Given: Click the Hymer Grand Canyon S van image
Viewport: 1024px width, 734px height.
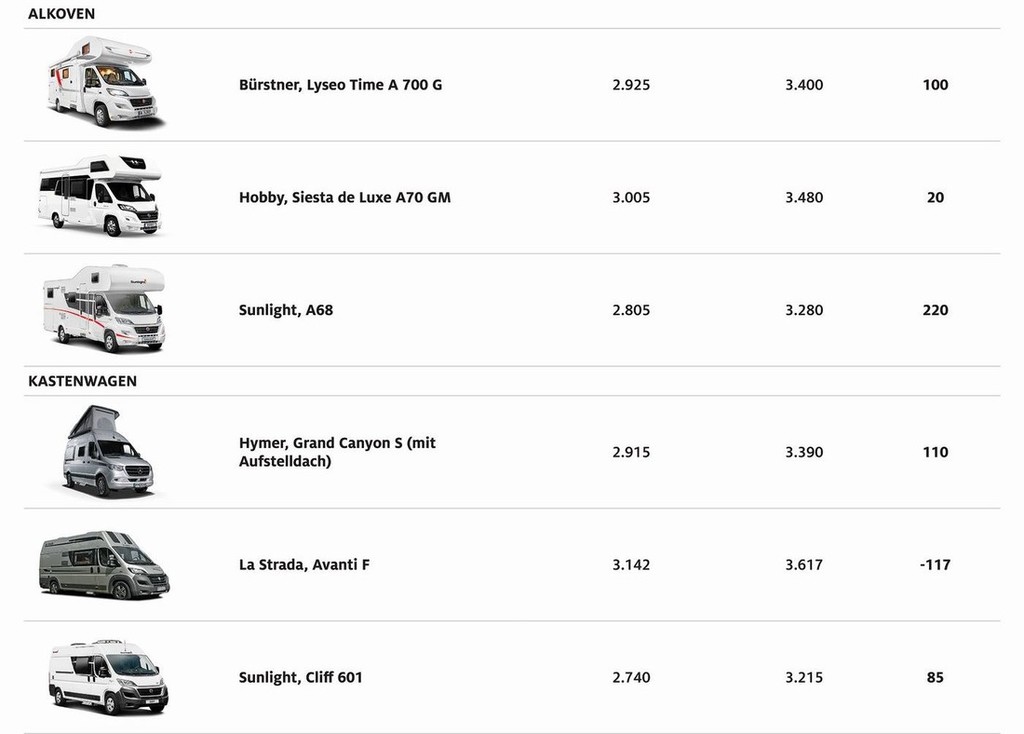Looking at the screenshot, I should 107,451.
